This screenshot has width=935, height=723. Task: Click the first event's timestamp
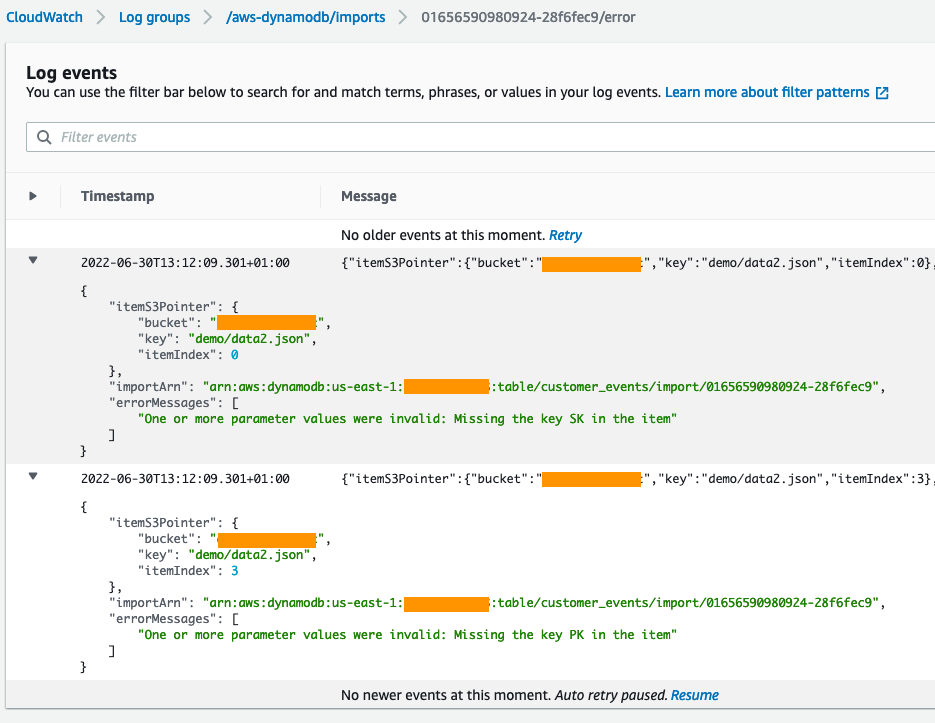(185, 263)
